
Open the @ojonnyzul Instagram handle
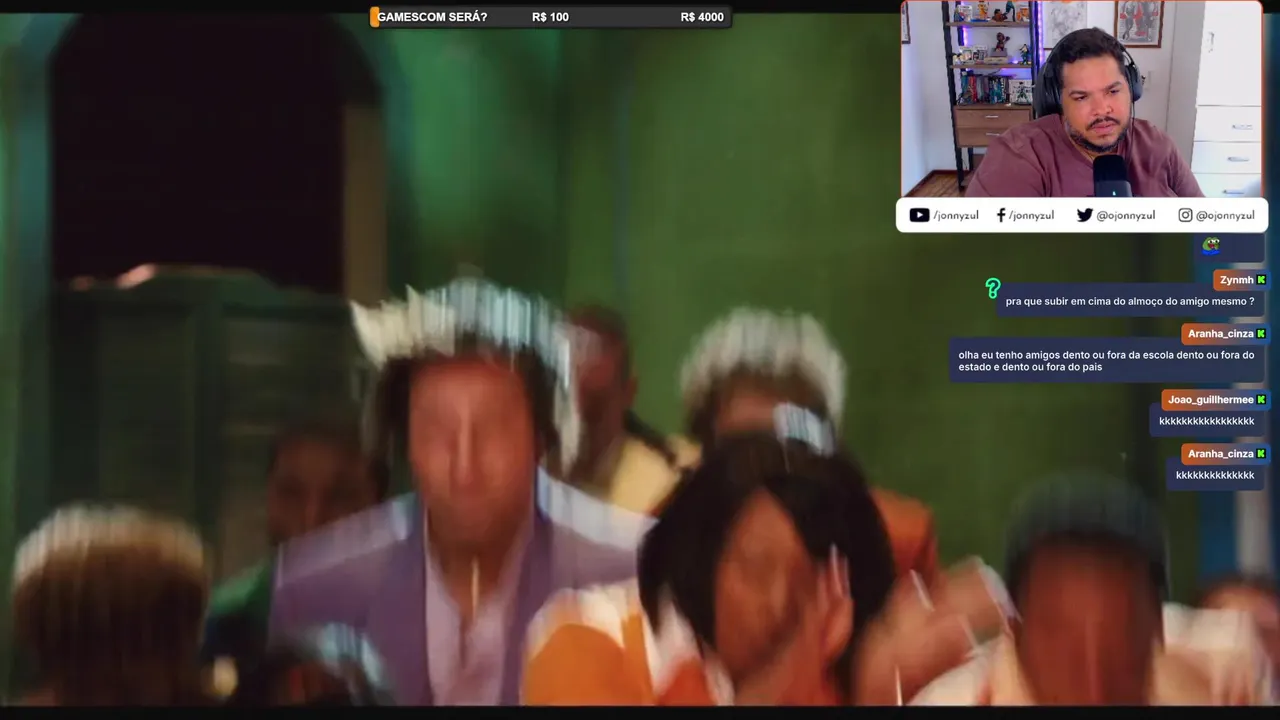[1225, 215]
